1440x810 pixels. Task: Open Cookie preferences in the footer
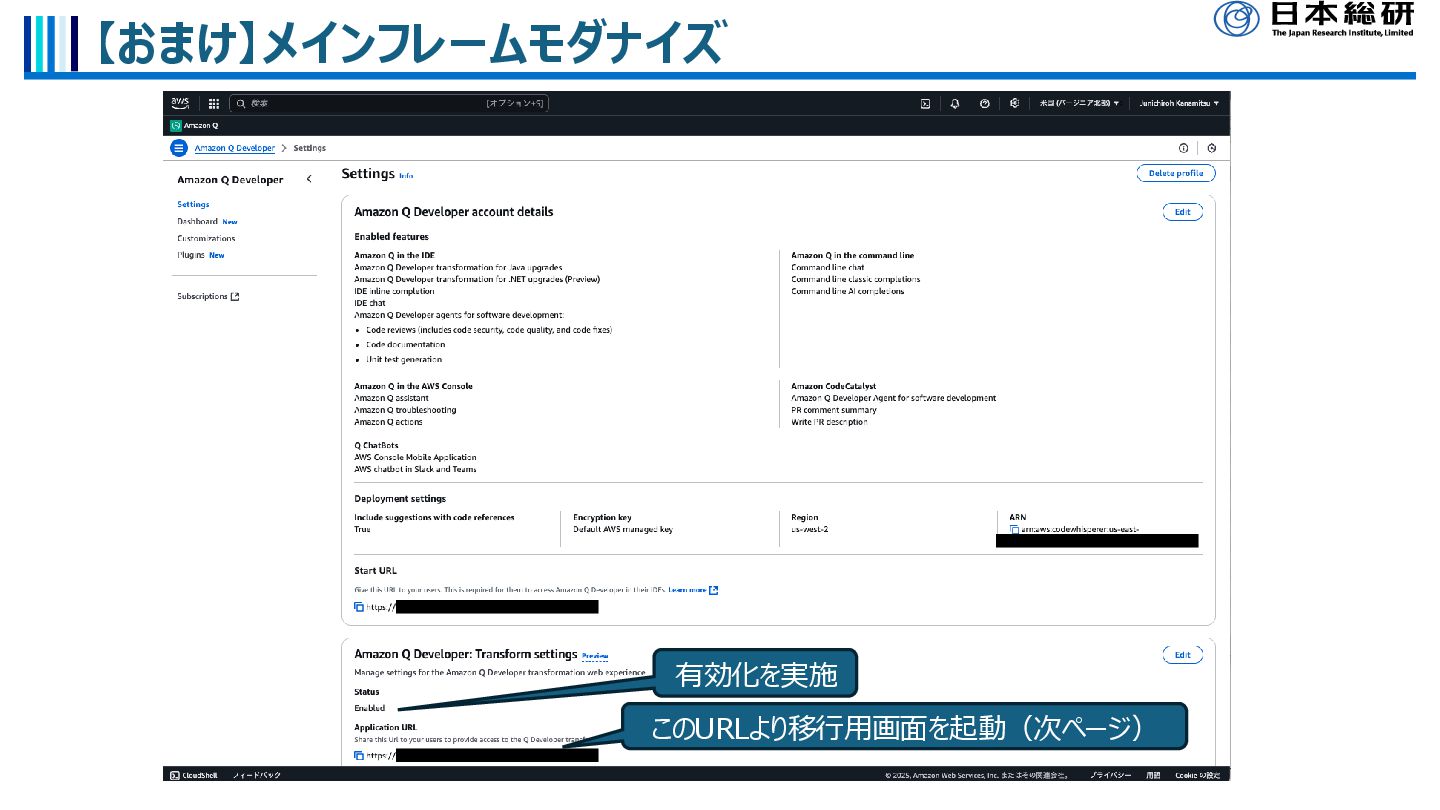tap(1199, 775)
